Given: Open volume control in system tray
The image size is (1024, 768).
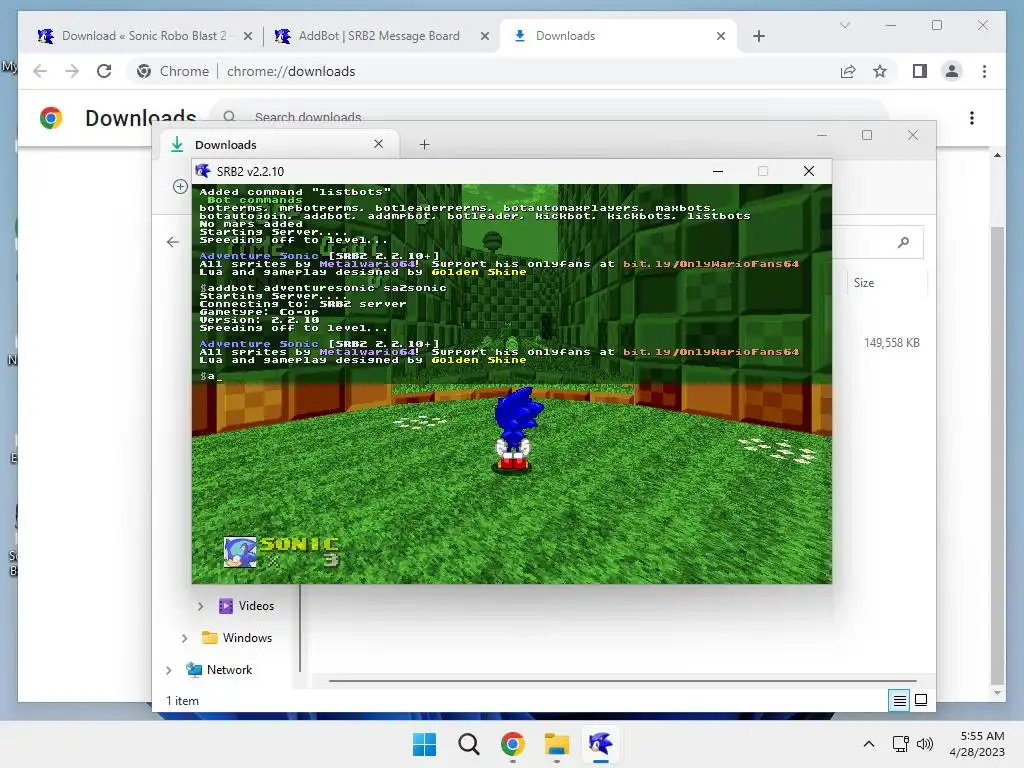Looking at the screenshot, I should (925, 744).
